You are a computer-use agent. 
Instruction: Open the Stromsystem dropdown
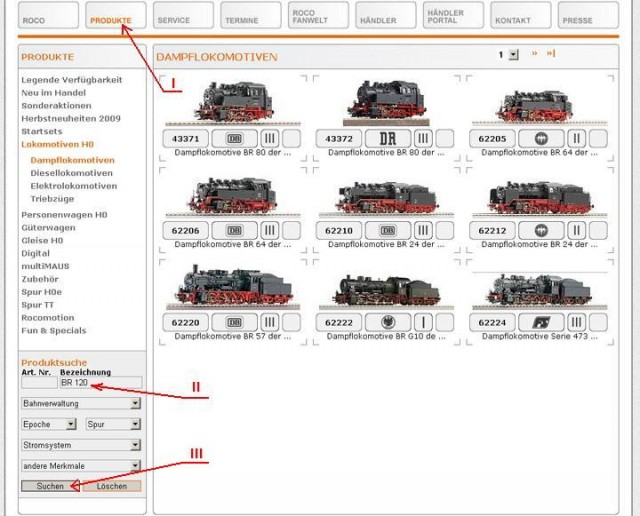coord(81,445)
